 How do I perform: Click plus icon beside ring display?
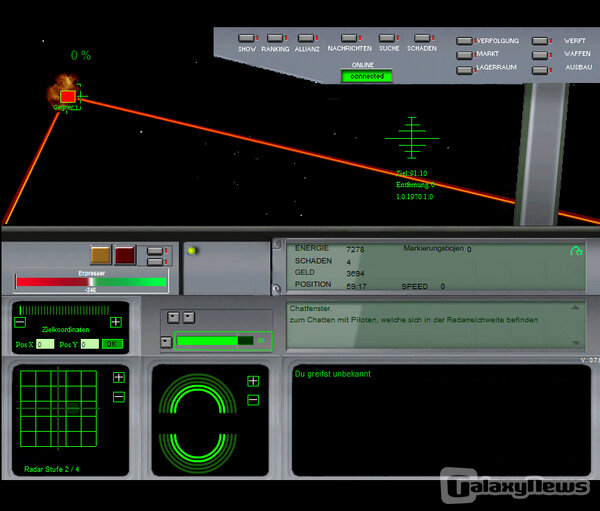[x=253, y=381]
